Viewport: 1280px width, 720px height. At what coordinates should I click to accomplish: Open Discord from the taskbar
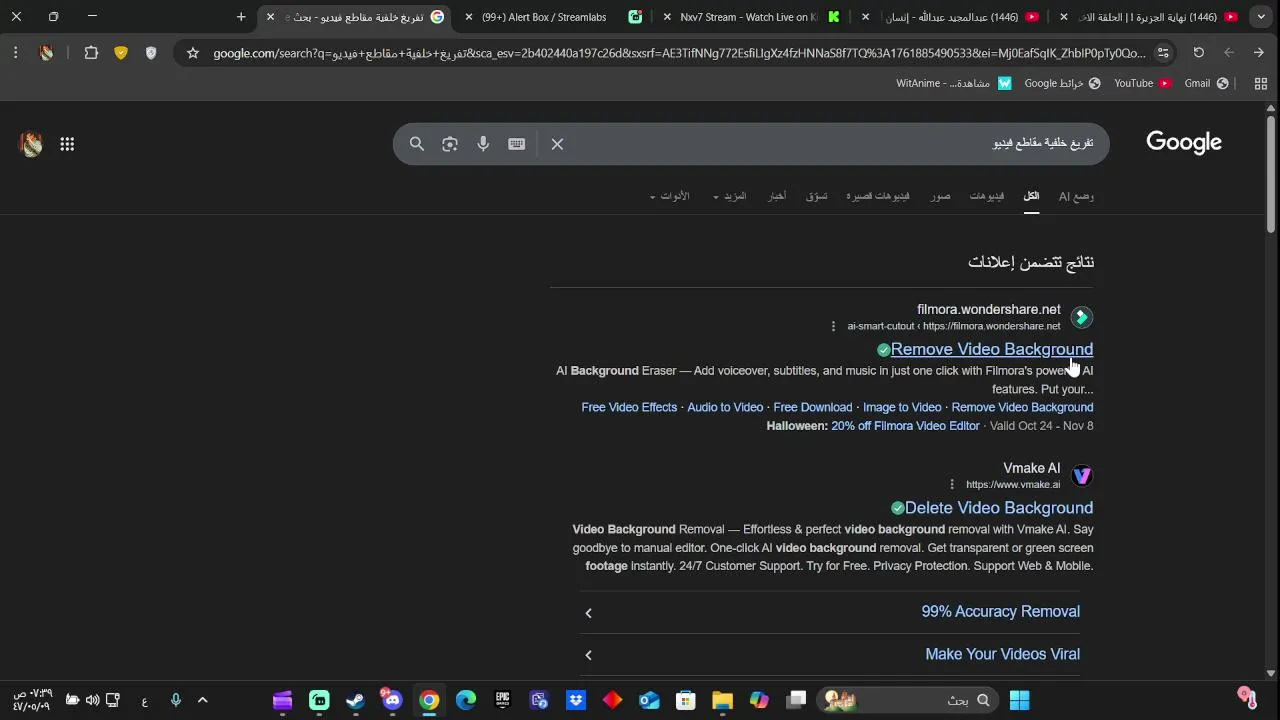[x=392, y=700]
